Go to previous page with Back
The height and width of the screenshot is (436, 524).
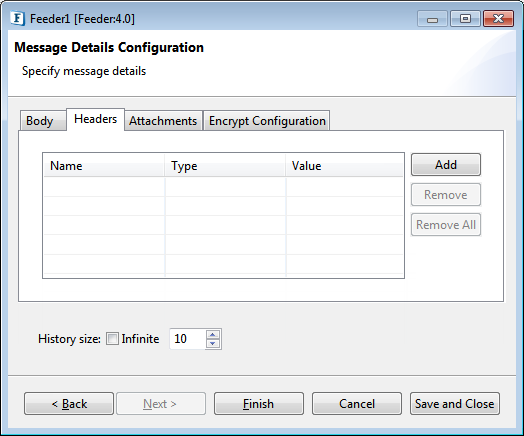(69, 404)
